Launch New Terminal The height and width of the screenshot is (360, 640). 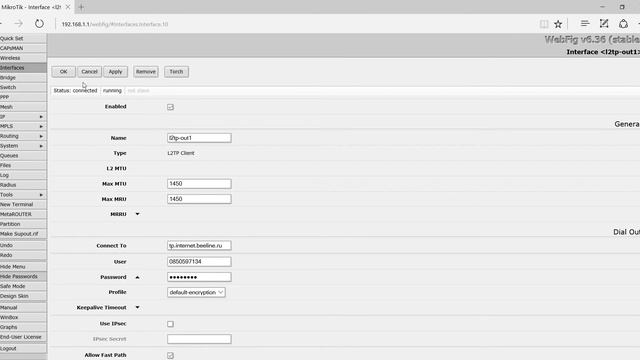(23, 204)
